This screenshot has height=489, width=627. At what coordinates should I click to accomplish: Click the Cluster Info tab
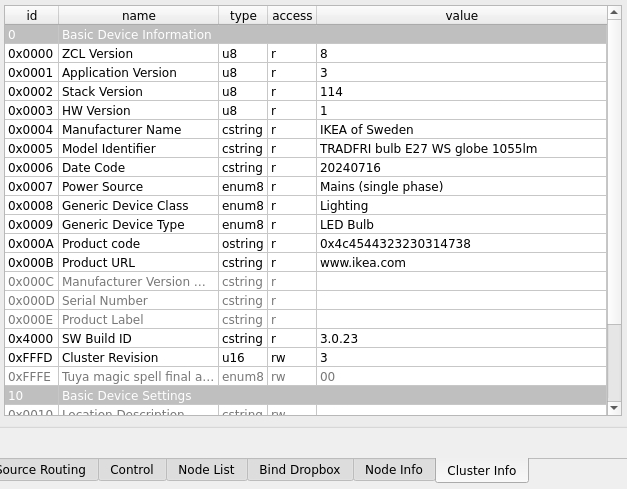[x=481, y=471]
